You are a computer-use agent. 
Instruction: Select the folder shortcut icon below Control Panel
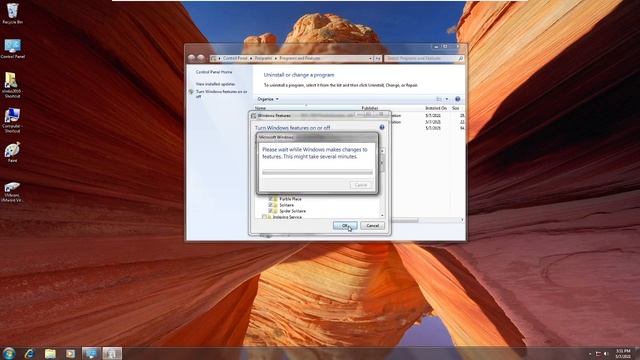(x=11, y=85)
